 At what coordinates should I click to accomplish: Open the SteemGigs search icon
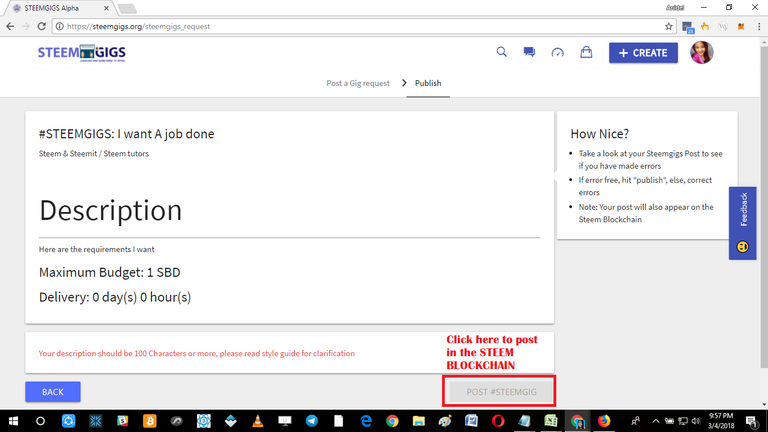coord(502,52)
